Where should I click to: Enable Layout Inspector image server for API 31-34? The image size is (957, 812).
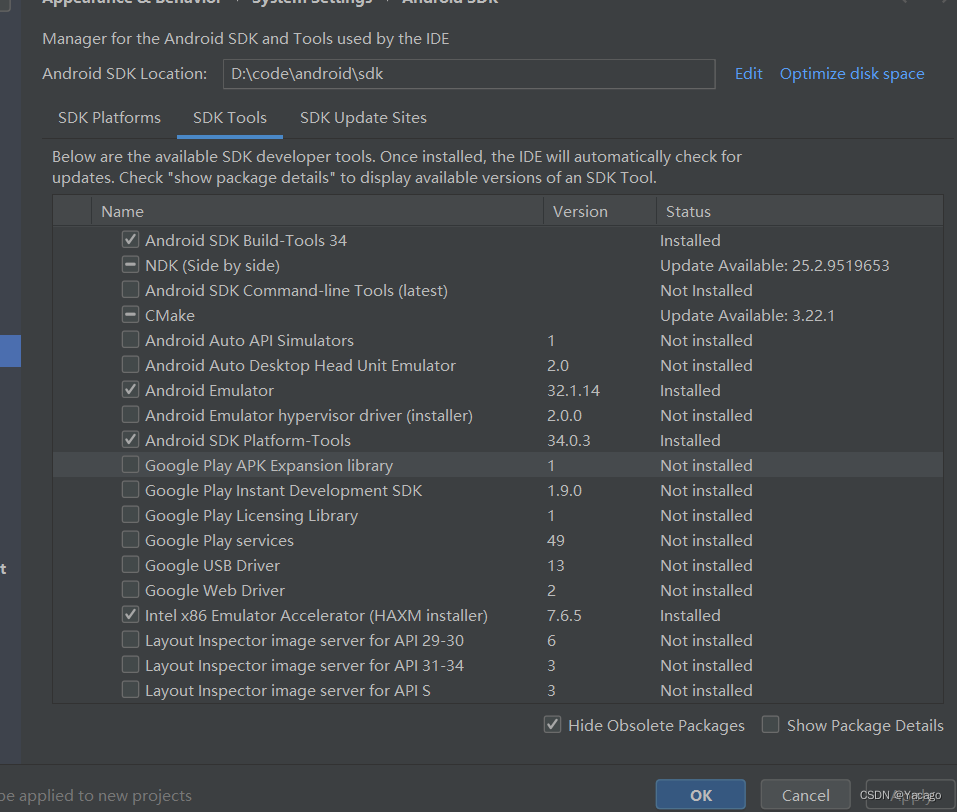coord(130,665)
